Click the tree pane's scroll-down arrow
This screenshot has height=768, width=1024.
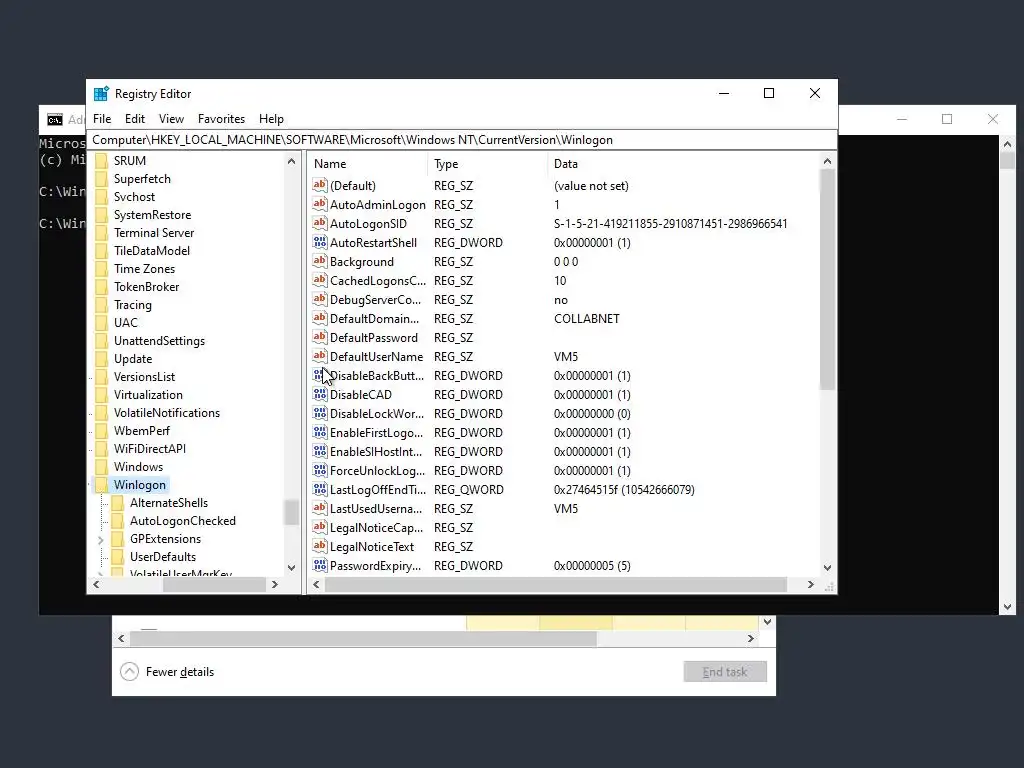point(291,568)
